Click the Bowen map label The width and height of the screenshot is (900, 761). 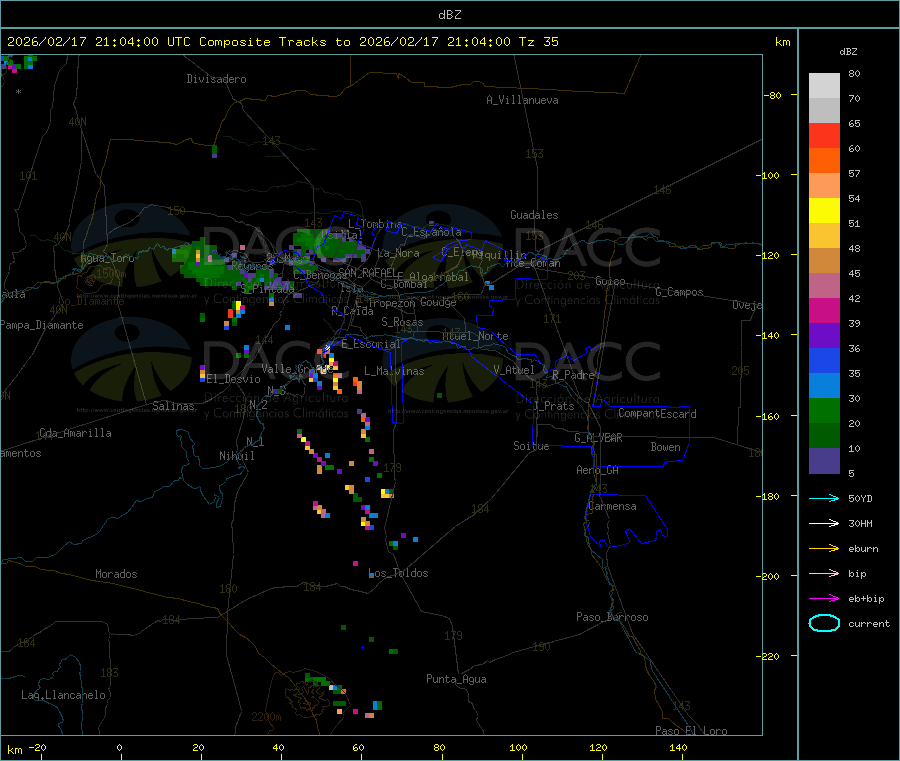[x=665, y=447]
